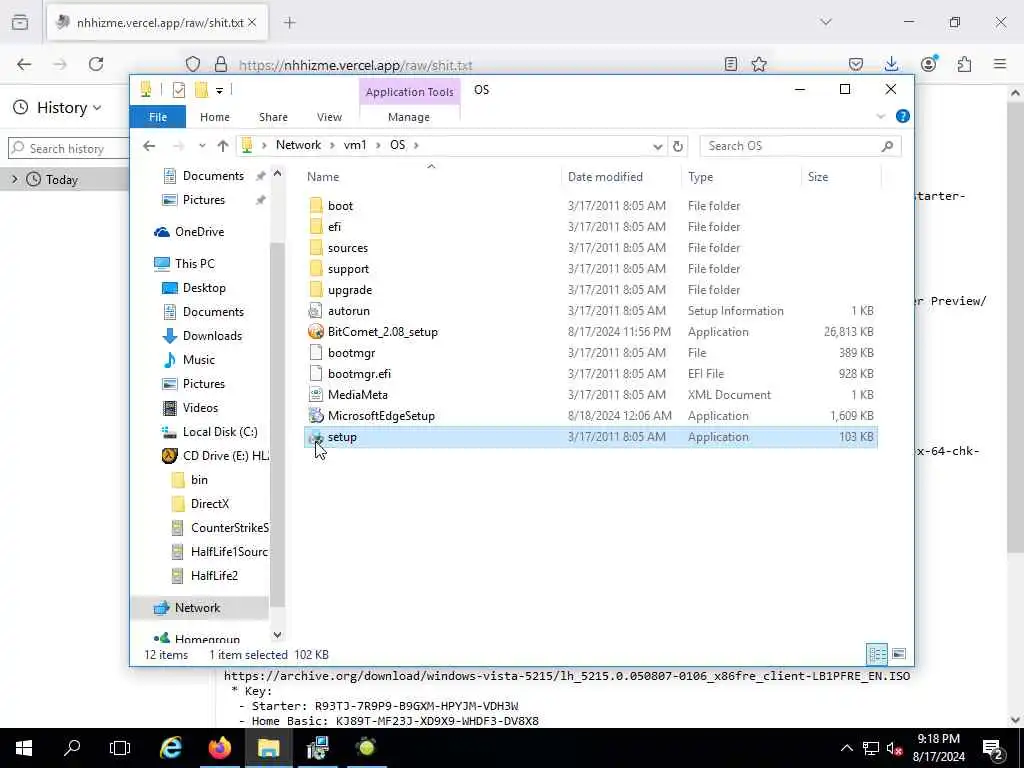Click Network in breadcrumb path
The image size is (1024, 768).
click(x=298, y=145)
